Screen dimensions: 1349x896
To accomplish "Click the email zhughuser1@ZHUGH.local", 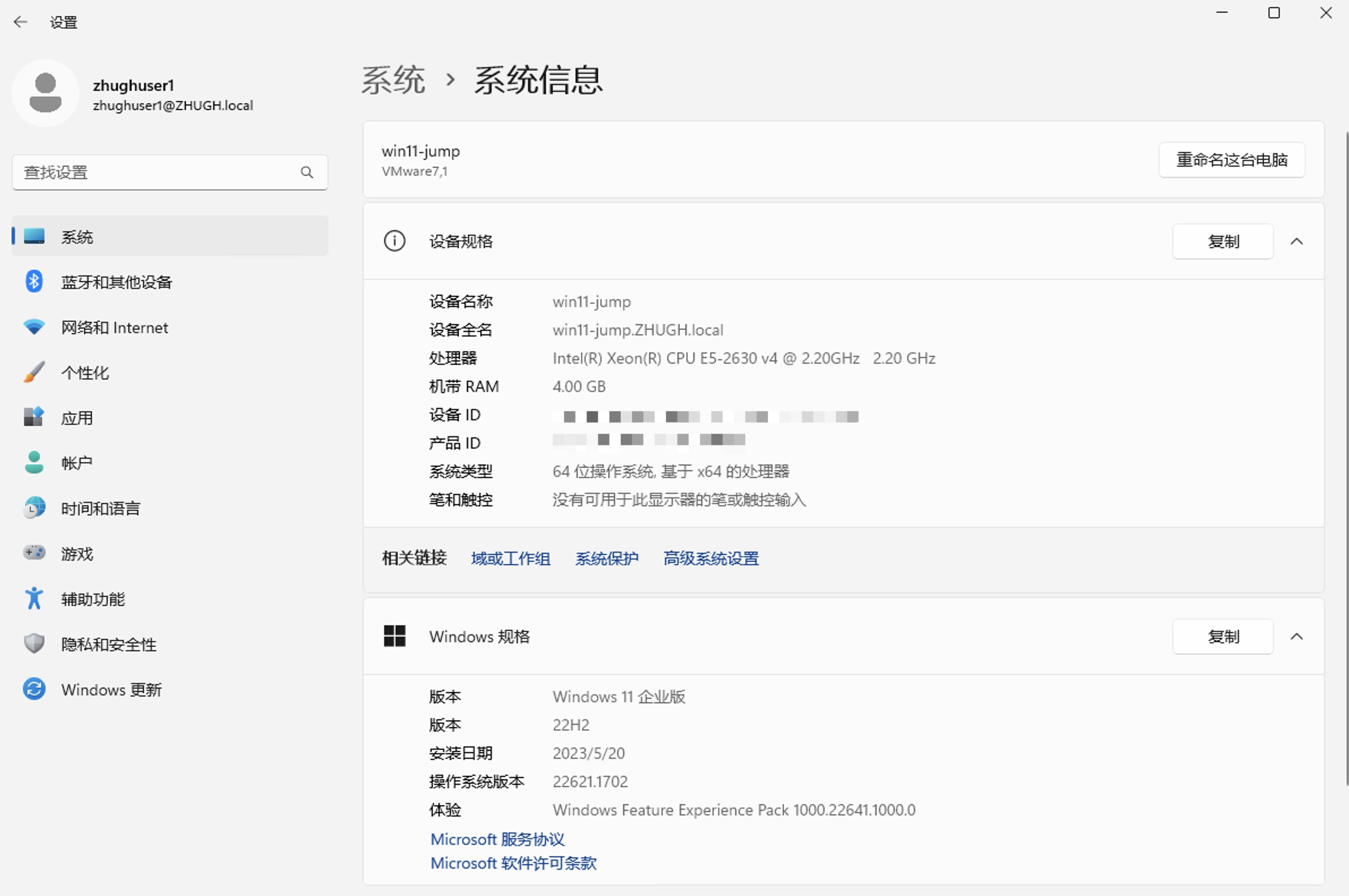I will (173, 105).
